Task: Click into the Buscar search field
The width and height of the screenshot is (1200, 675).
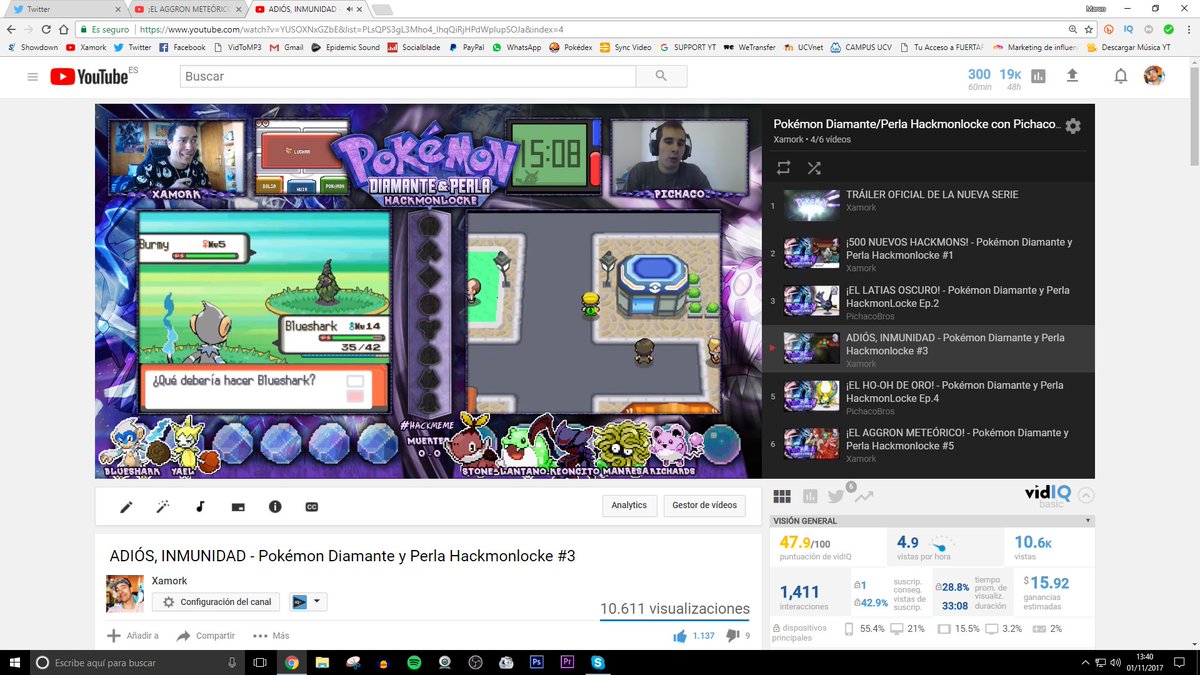Action: click(x=406, y=76)
